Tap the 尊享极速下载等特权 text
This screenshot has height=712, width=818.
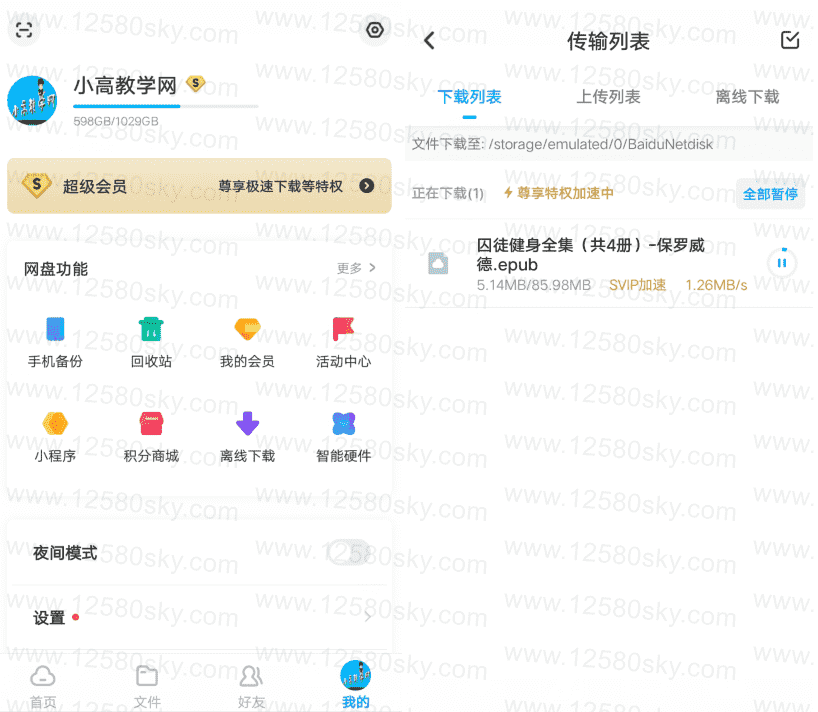[x=280, y=186]
